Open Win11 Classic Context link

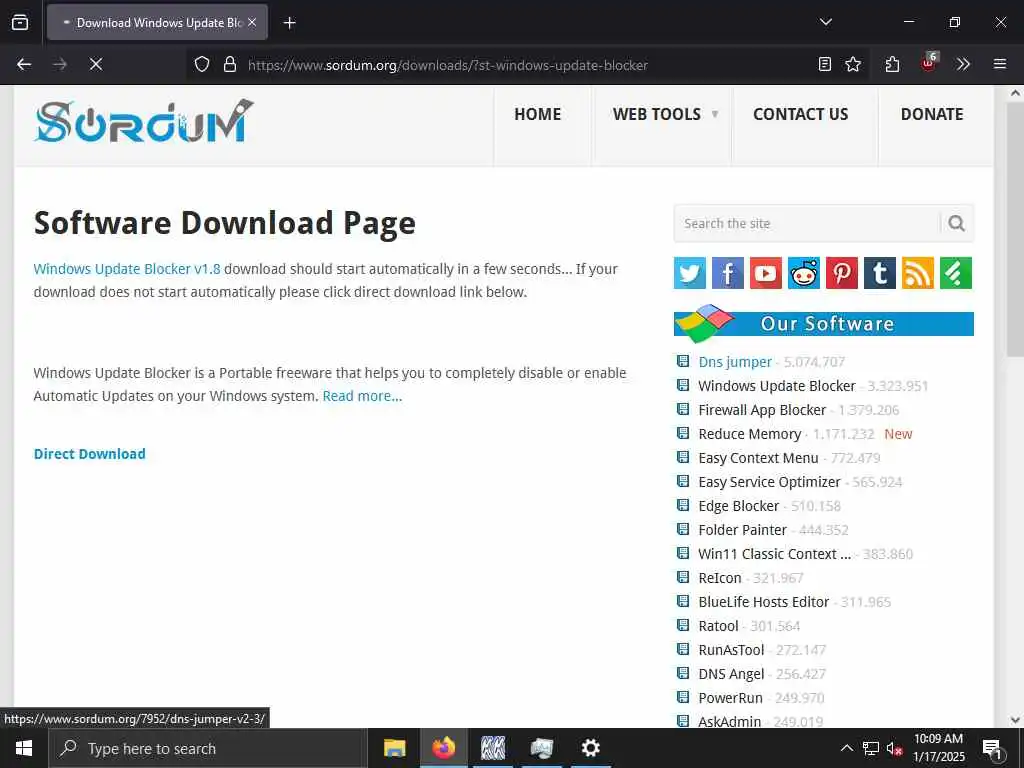[775, 554]
